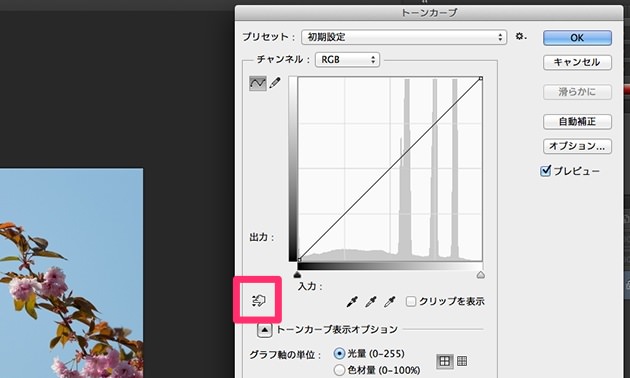Confirm with the OK button
The image size is (630, 378).
coord(577,38)
